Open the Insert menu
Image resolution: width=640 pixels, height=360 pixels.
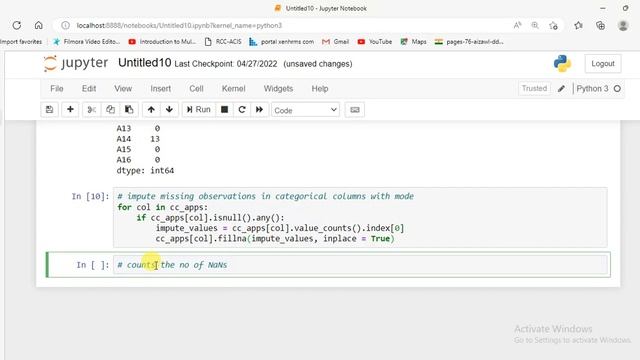[x=160, y=89]
